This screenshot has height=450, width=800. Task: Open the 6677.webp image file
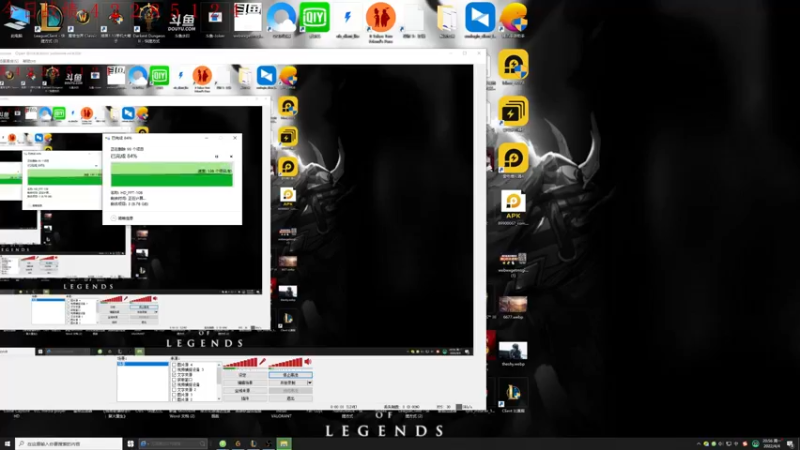pyautogui.click(x=513, y=307)
